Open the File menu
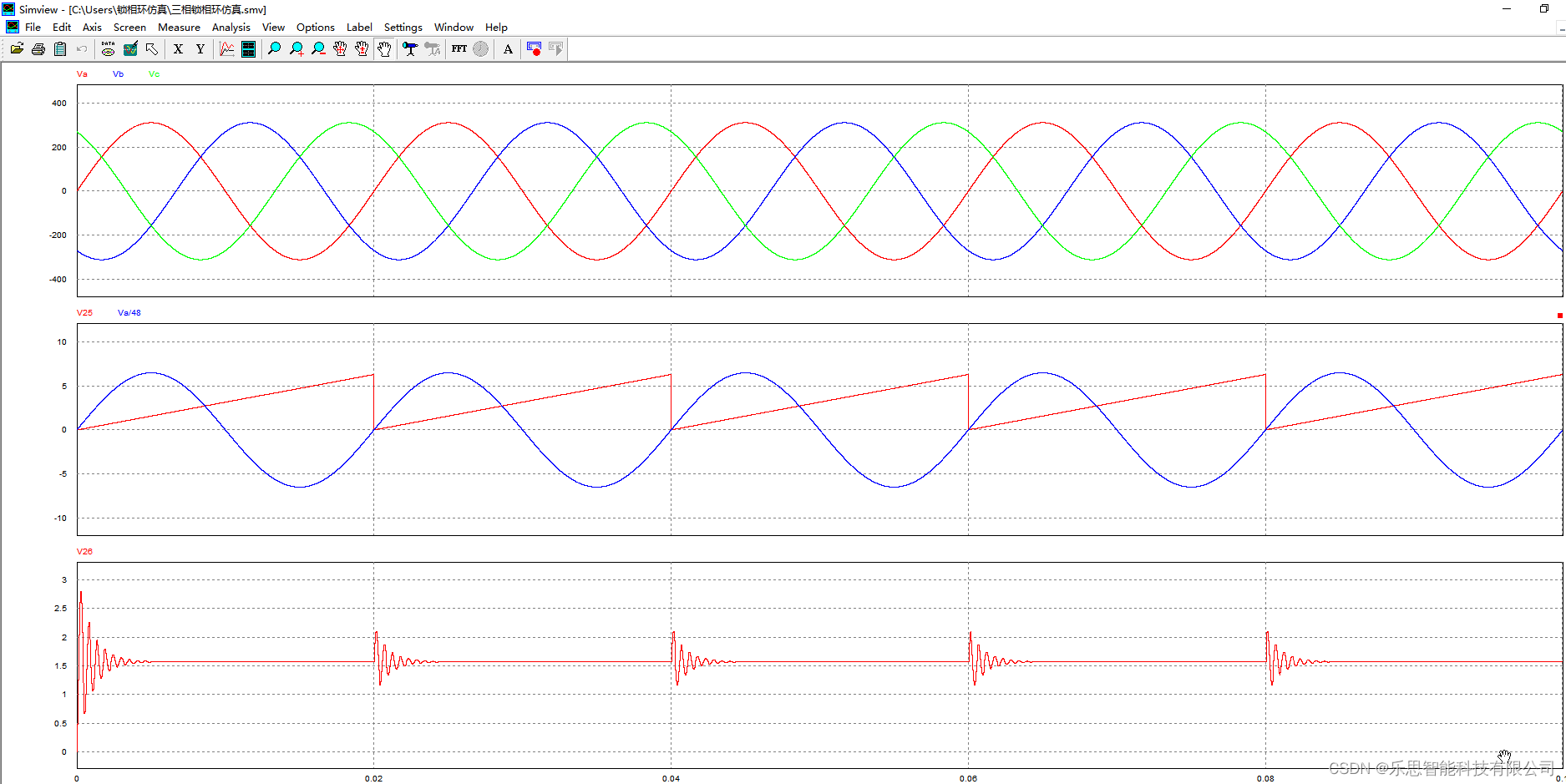 (x=33, y=28)
